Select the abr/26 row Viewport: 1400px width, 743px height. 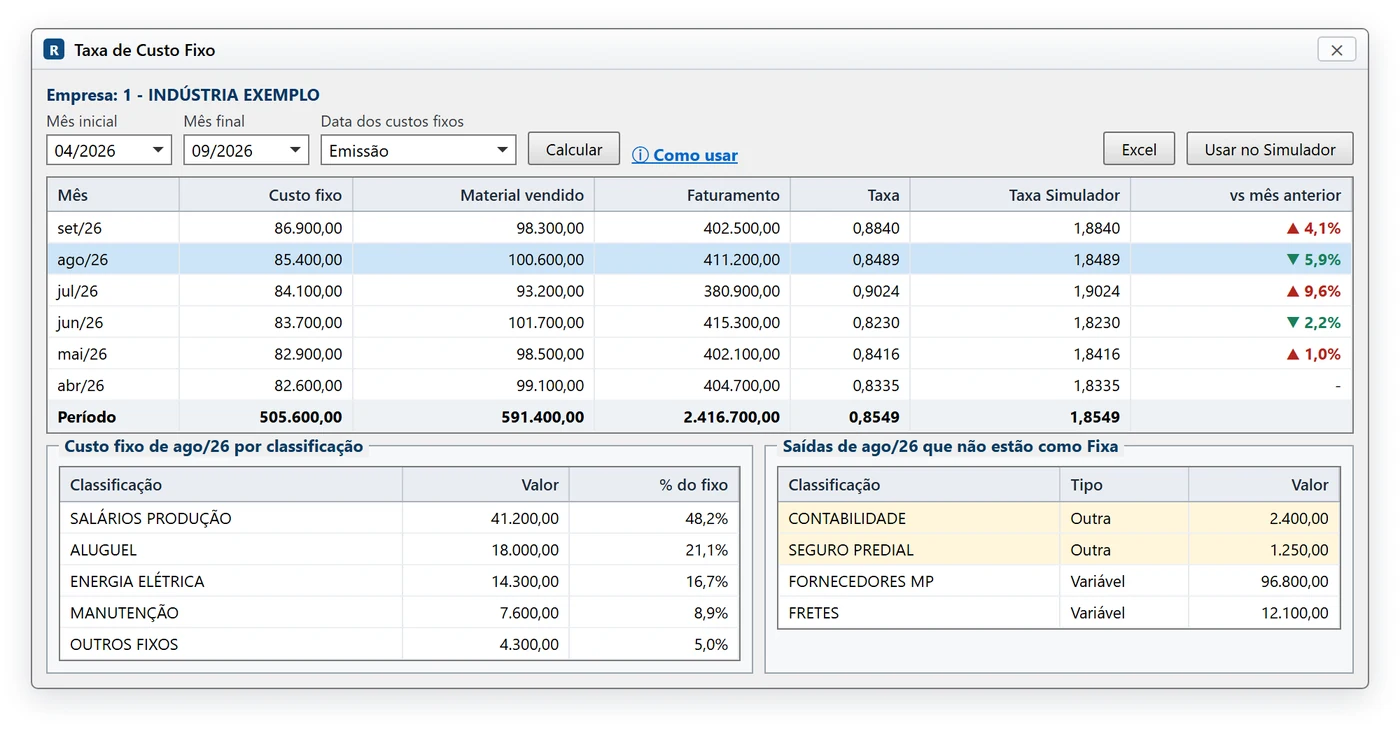click(700, 385)
